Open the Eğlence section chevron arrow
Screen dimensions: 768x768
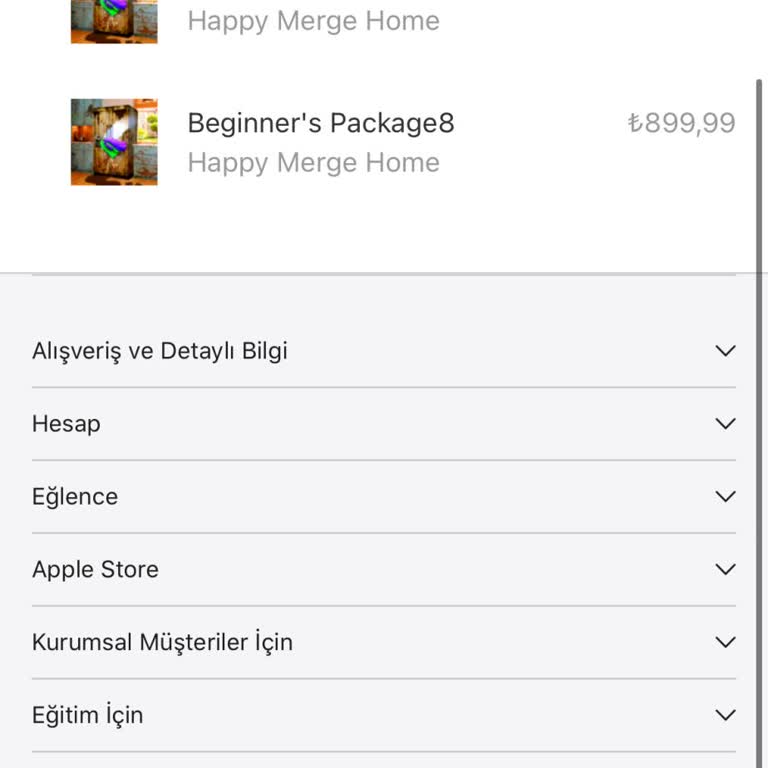pos(726,497)
